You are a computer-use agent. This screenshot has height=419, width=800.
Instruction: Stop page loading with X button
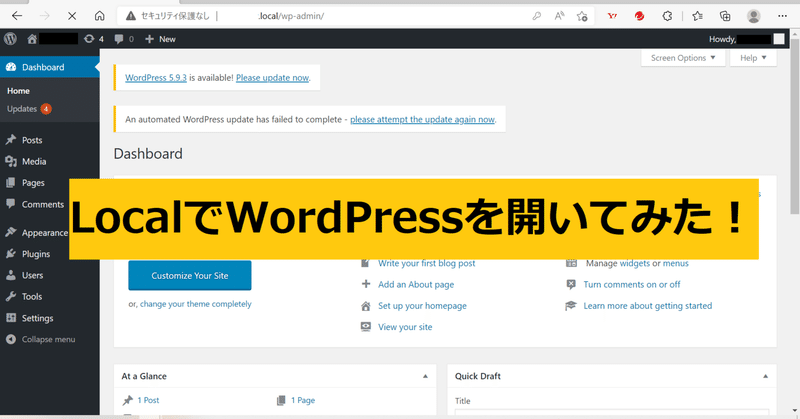click(72, 16)
